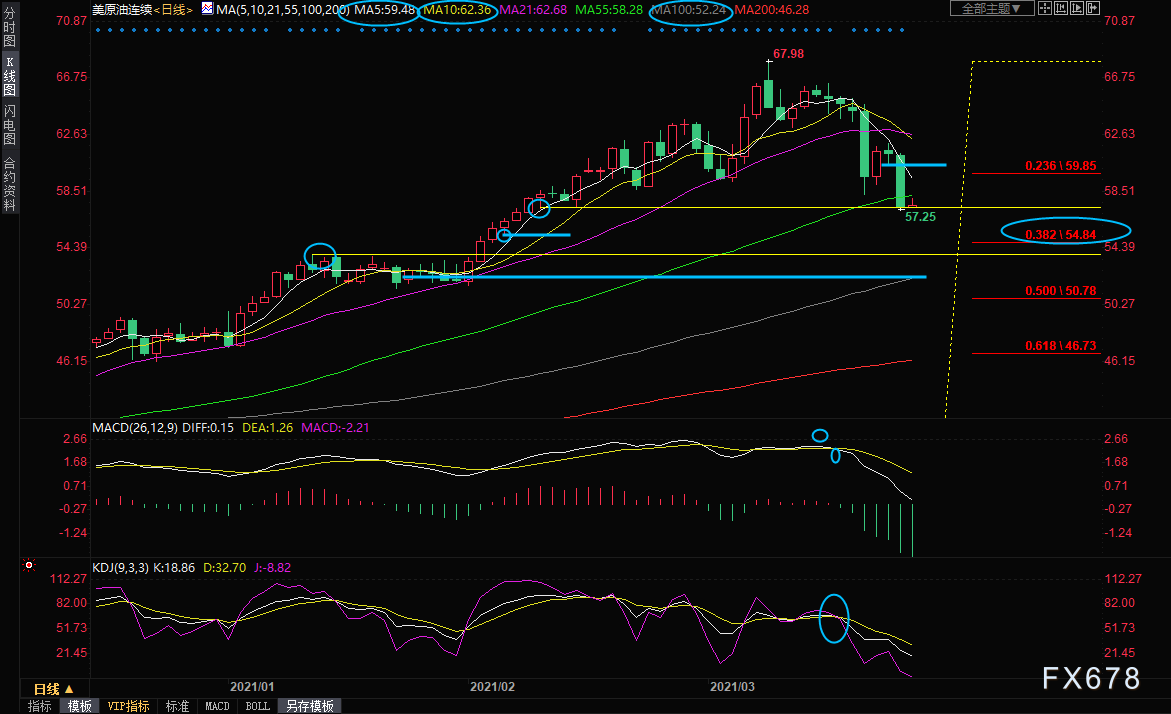Click the red sun icon beside KDJ panel
The height and width of the screenshot is (714, 1171).
29,566
